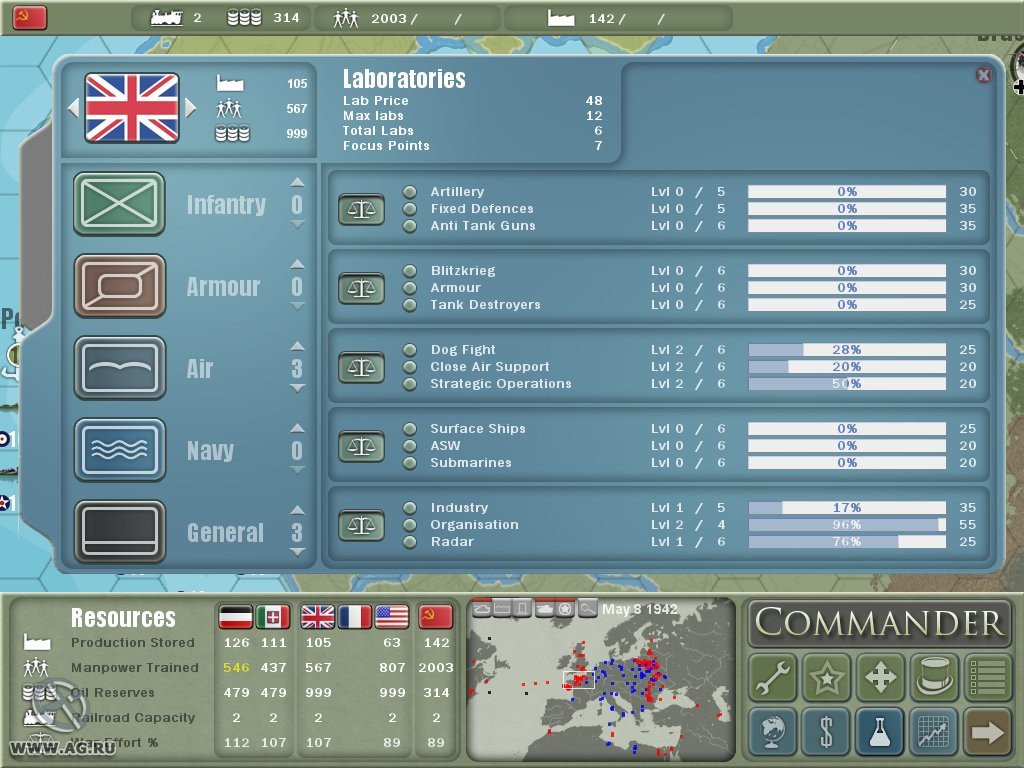The image size is (1024, 768).
Task: Open the dollar sign purchase button
Action: [x=826, y=731]
